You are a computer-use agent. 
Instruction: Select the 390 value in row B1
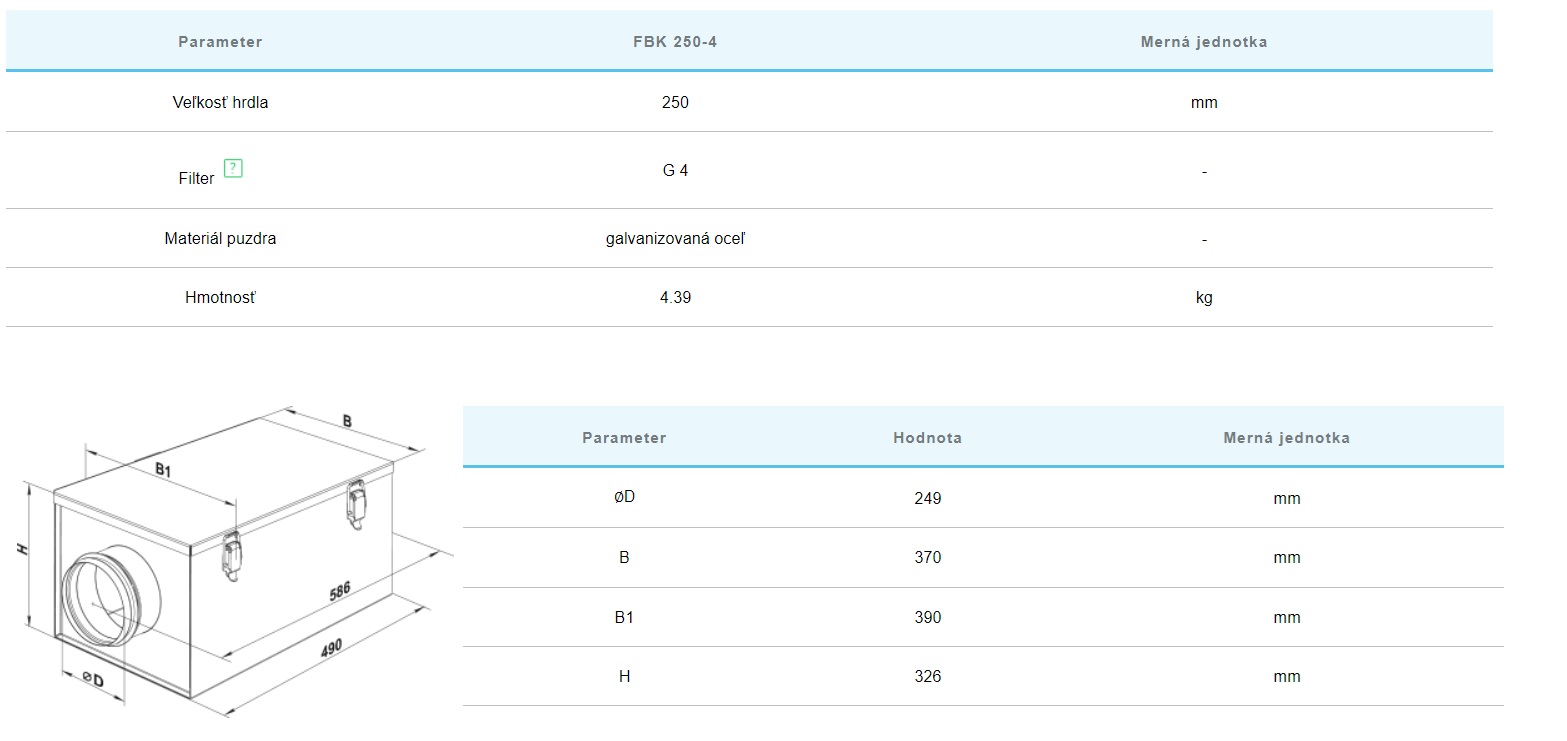point(927,617)
